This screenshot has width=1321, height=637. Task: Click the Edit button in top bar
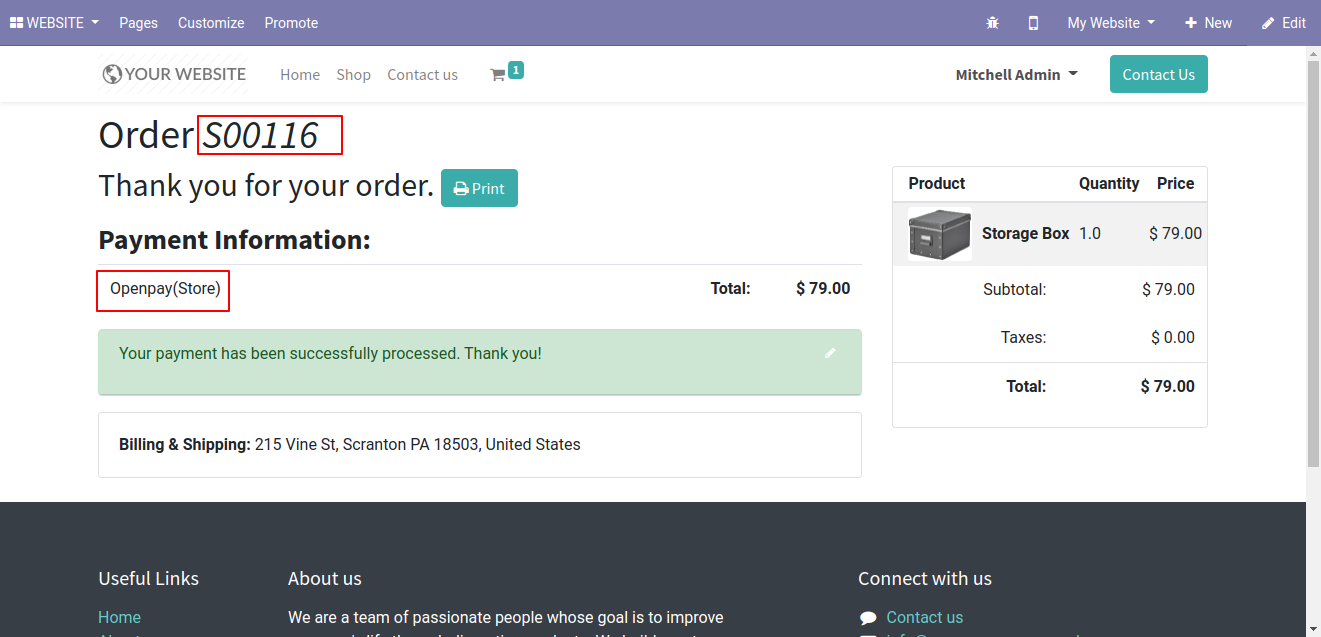pyautogui.click(x=1283, y=23)
